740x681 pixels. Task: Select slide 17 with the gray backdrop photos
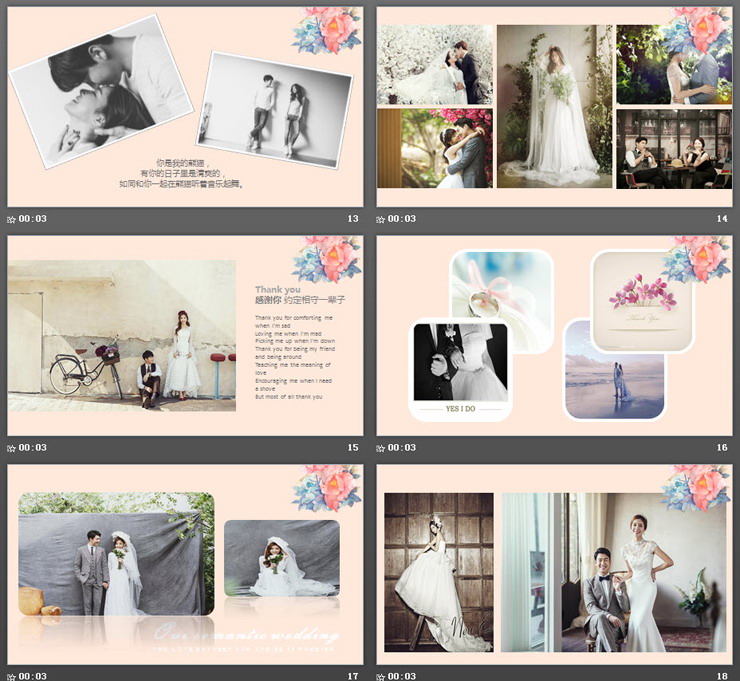click(x=185, y=563)
